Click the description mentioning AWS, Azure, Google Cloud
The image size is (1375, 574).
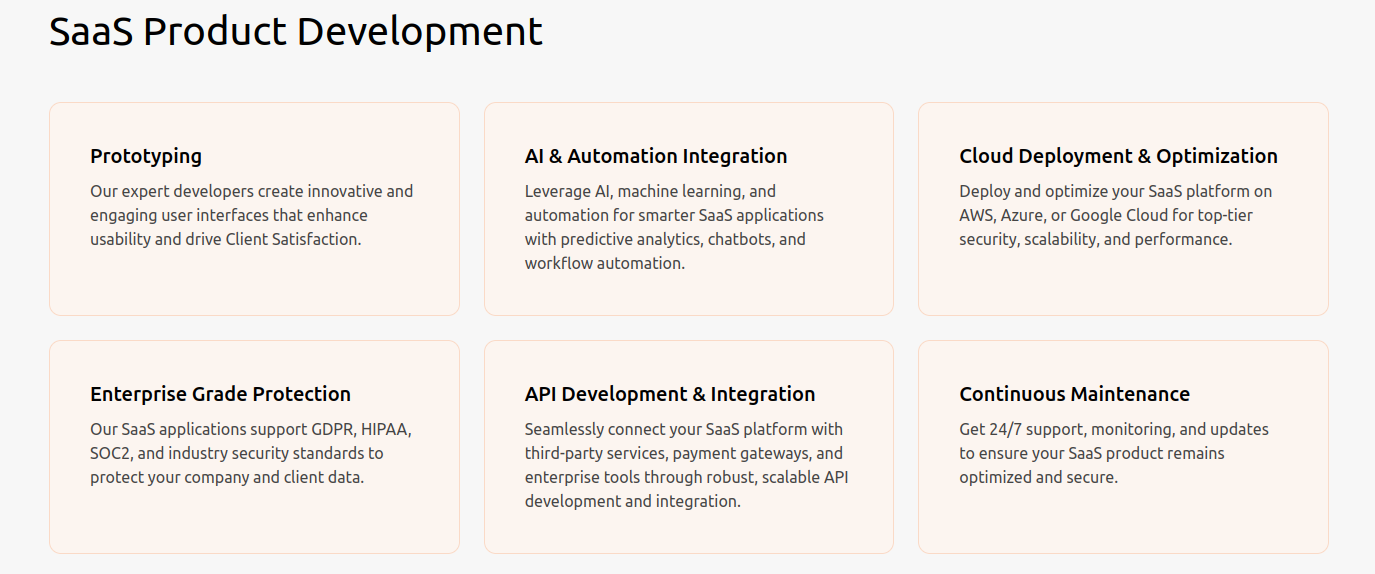click(x=1116, y=215)
